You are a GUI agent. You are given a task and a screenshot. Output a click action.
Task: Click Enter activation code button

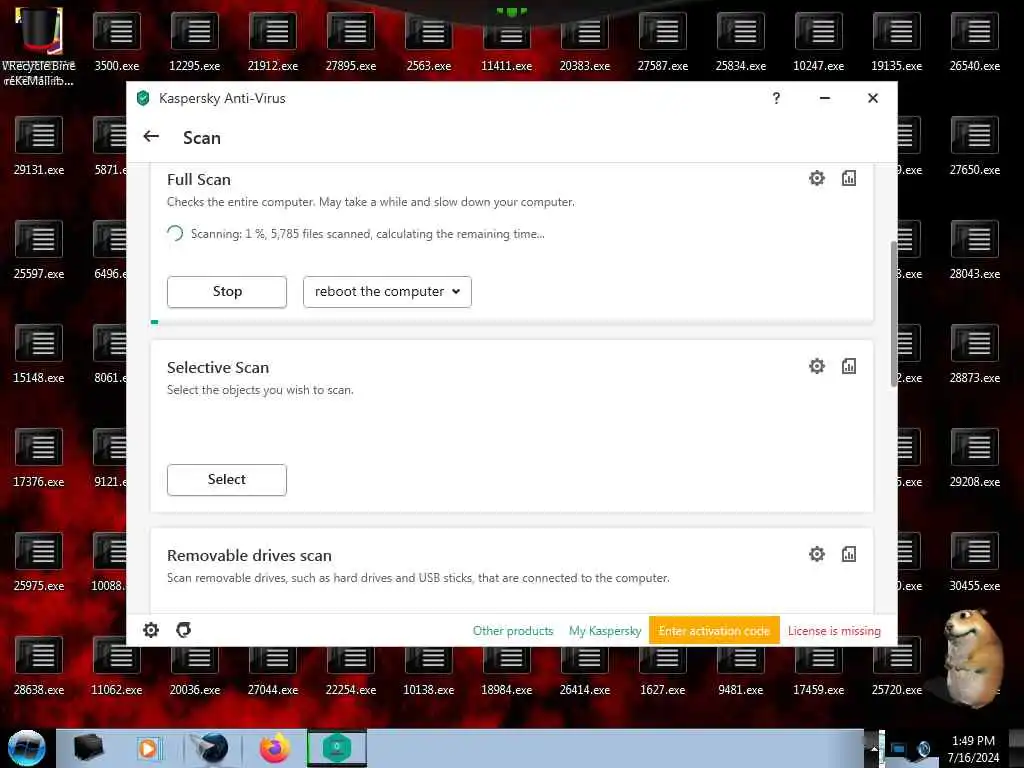click(714, 630)
